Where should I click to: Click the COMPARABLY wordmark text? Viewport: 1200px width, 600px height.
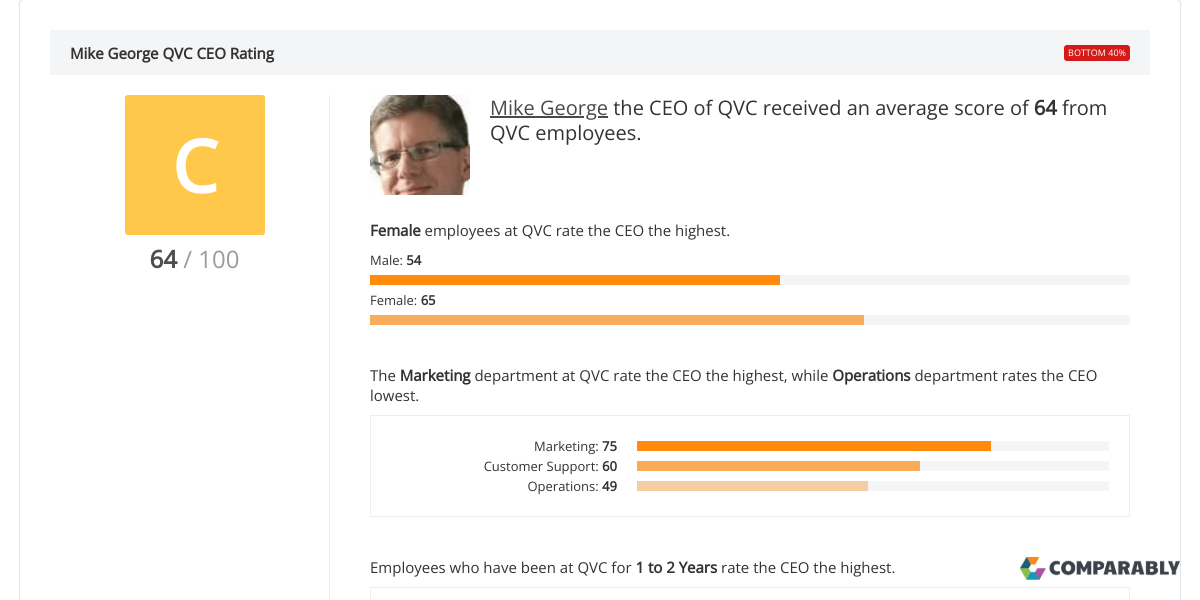[1114, 568]
